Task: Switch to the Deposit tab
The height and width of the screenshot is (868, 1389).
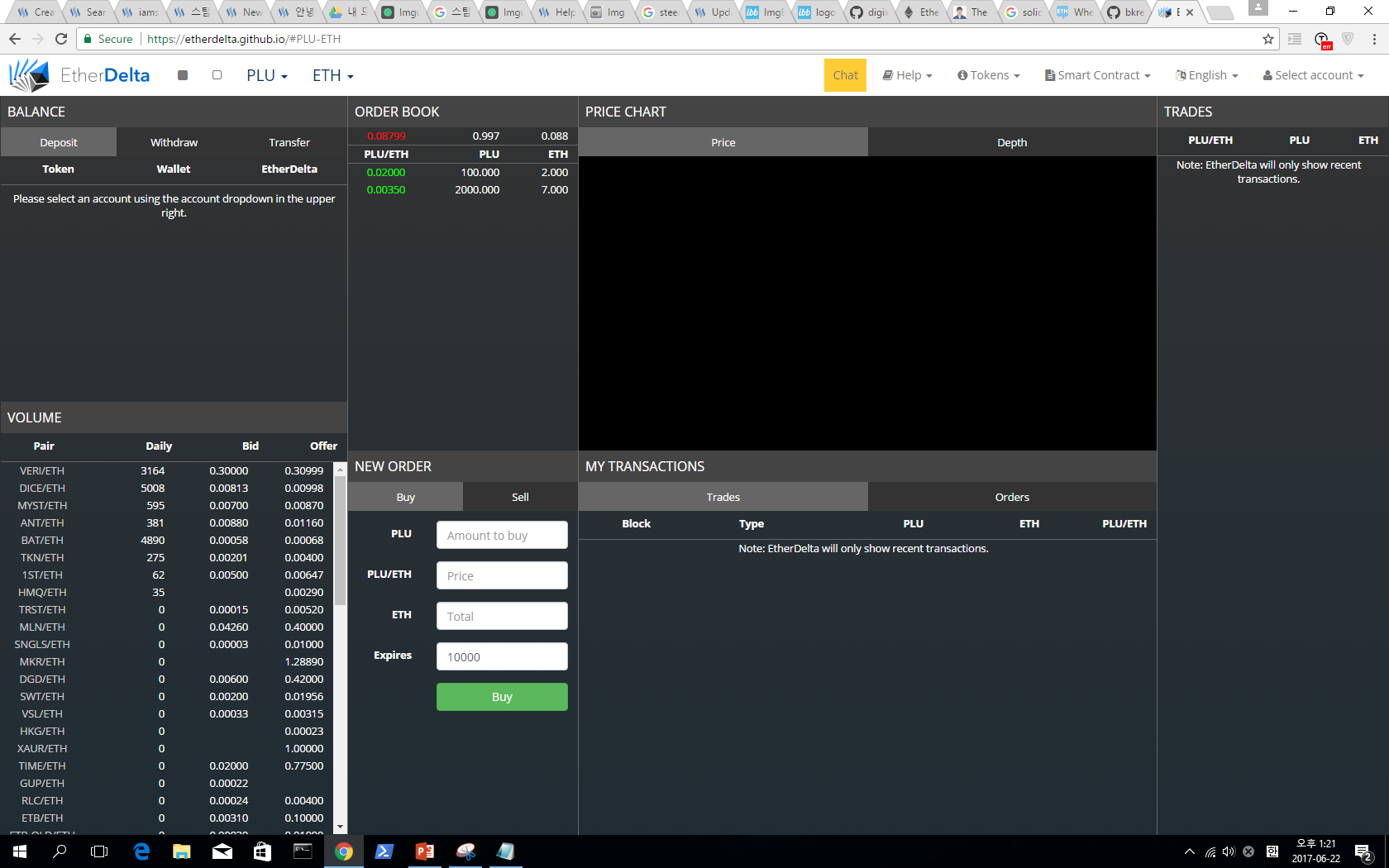Action: pyautogui.click(x=58, y=142)
